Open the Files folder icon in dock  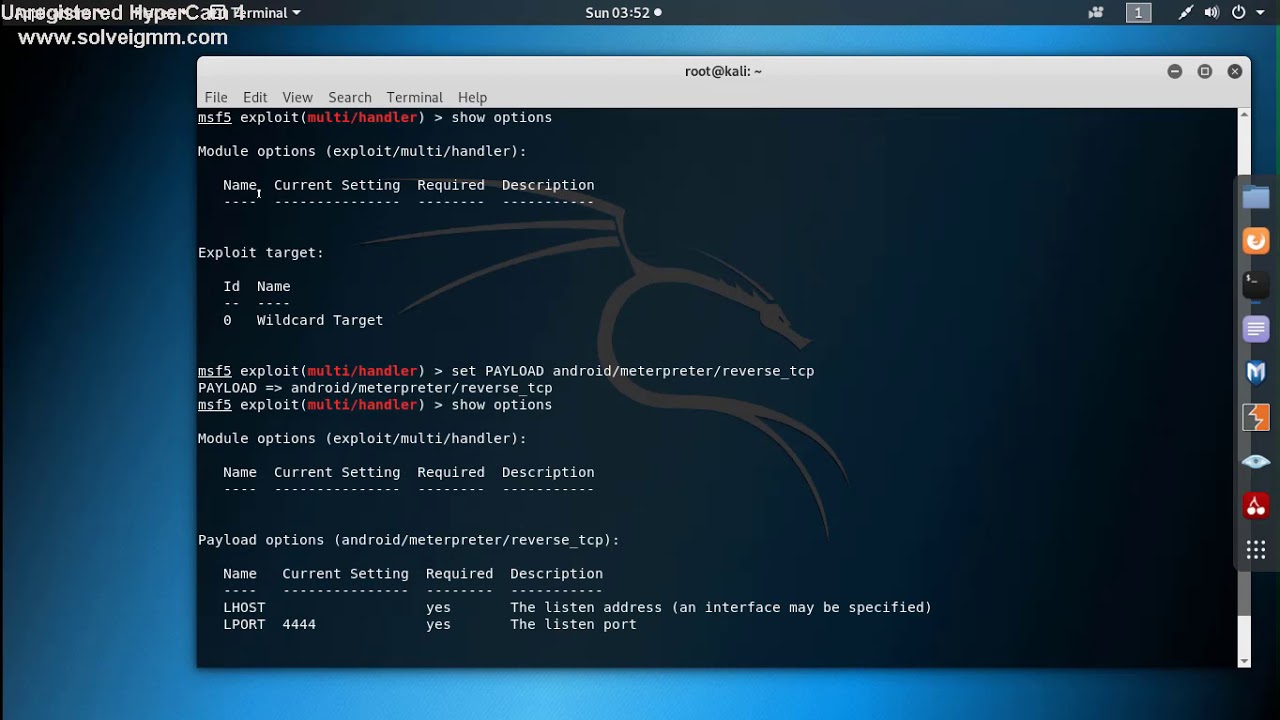[x=1256, y=197]
